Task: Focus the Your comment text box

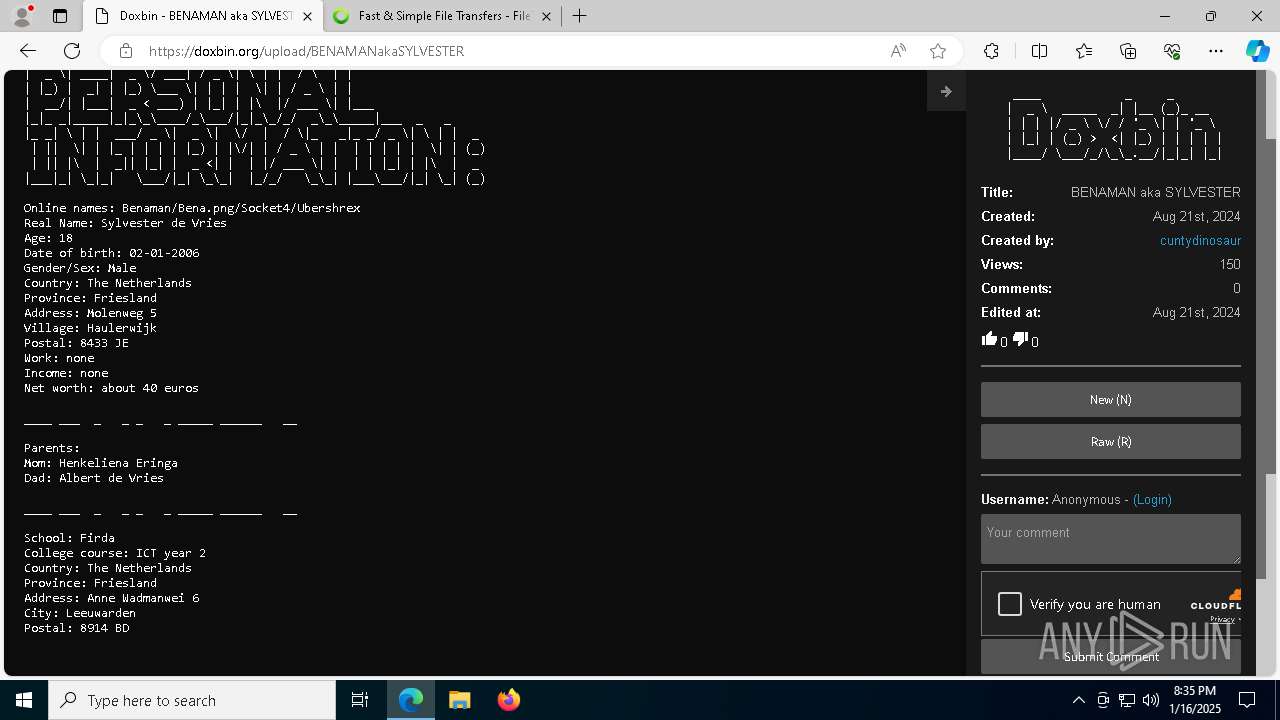Action: pos(1111,539)
